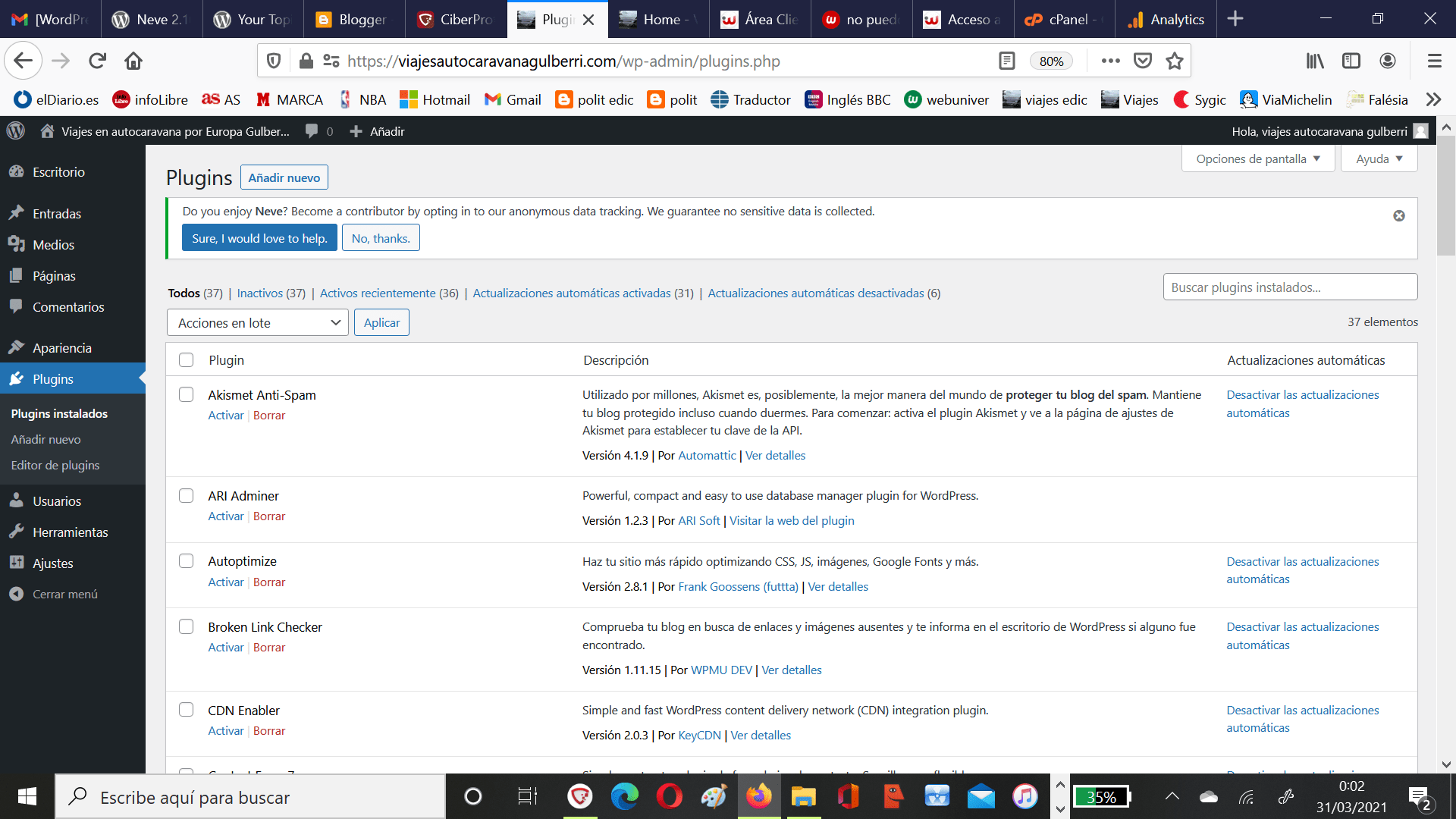Screen dimensions: 1456x819
Task: Open Task View on taskbar
Action: click(x=527, y=796)
